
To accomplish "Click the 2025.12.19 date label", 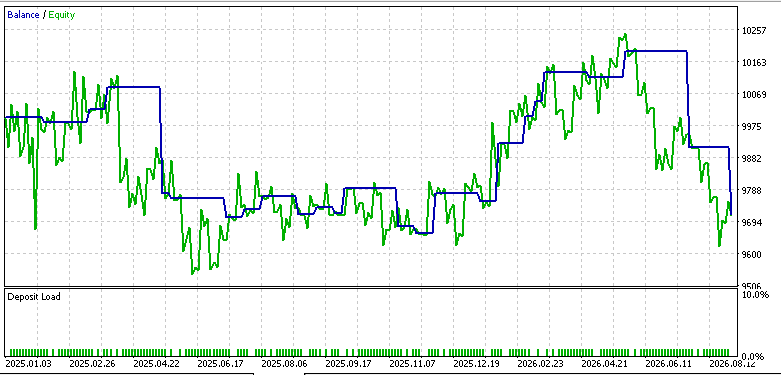I will 476,364.
